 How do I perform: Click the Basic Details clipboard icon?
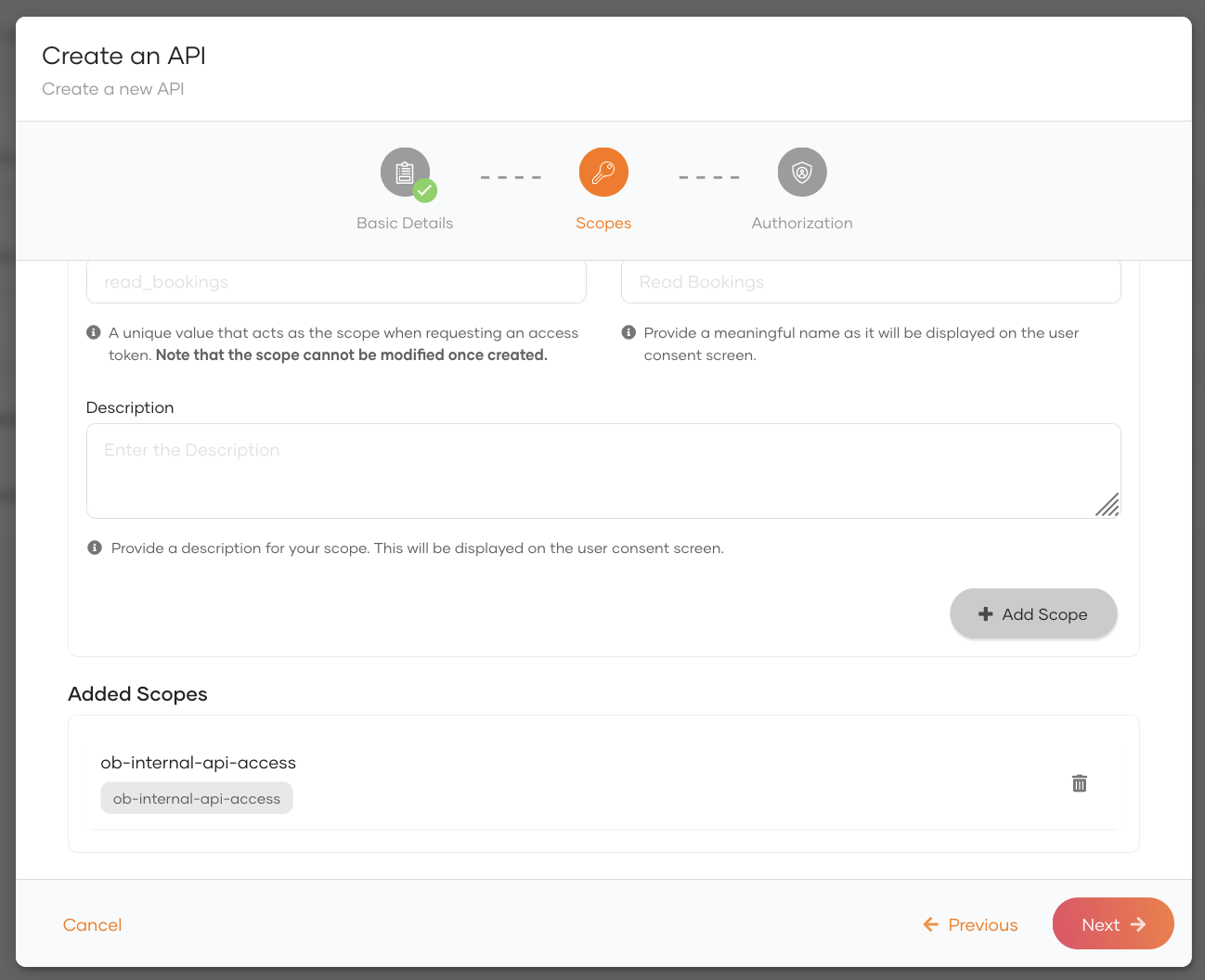coord(404,171)
